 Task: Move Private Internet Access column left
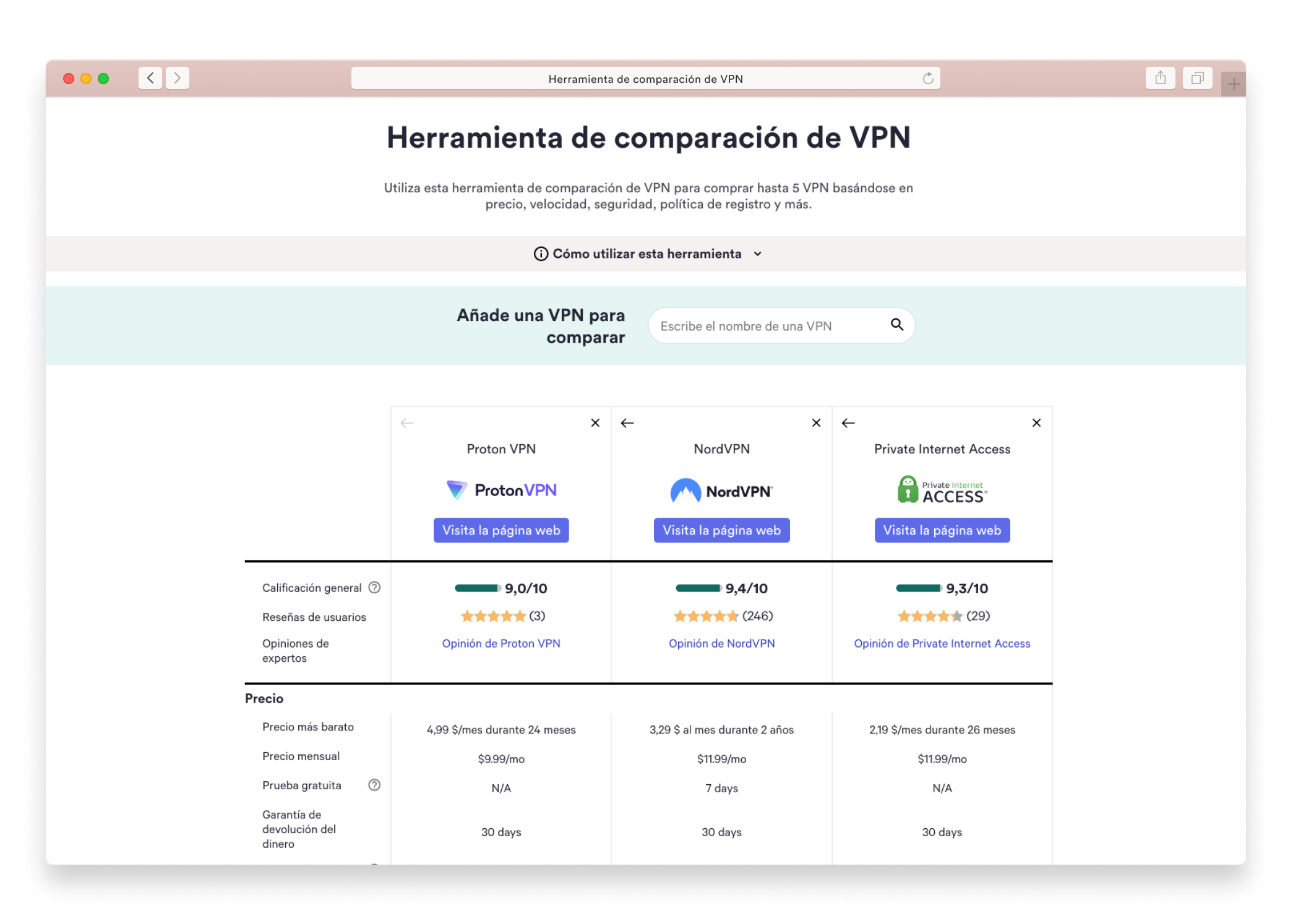pos(848,423)
